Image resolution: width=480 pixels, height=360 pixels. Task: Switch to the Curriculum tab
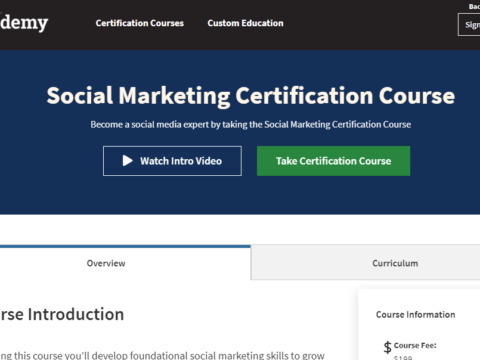tap(365, 263)
